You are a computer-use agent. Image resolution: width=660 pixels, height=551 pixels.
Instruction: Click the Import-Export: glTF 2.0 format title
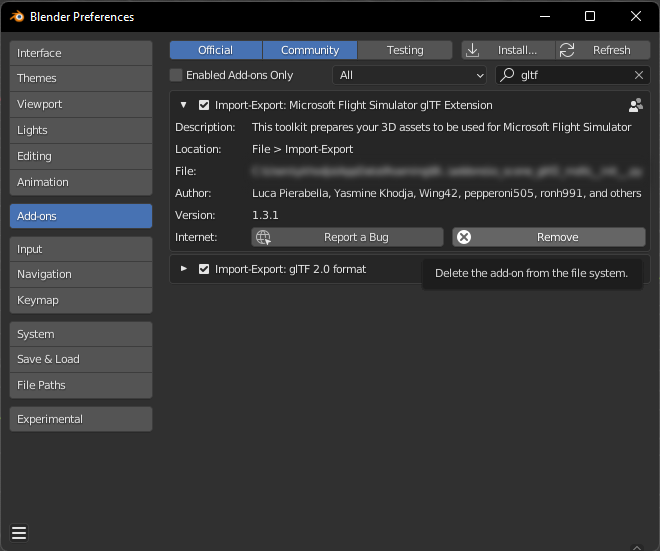(x=290, y=269)
